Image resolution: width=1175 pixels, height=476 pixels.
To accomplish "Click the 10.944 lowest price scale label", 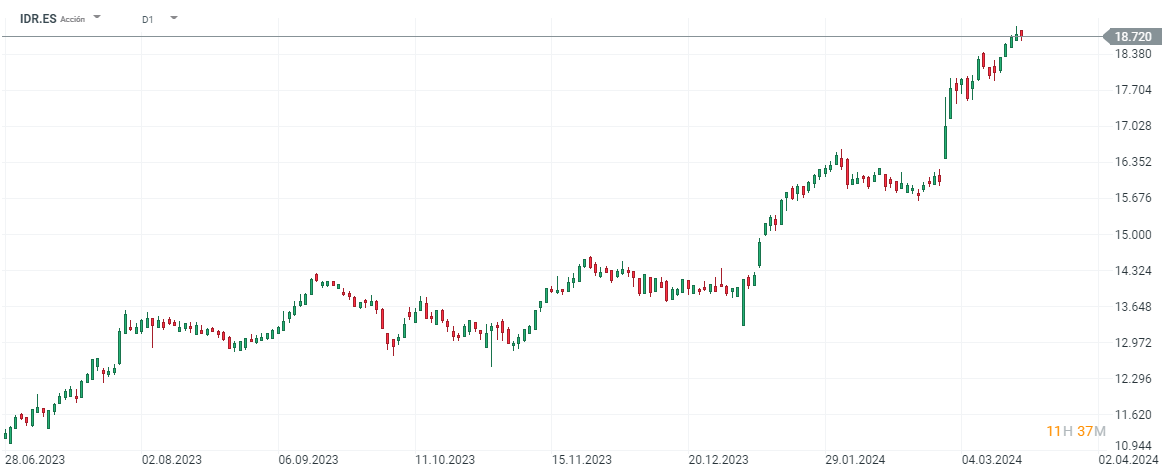I will point(1132,445).
